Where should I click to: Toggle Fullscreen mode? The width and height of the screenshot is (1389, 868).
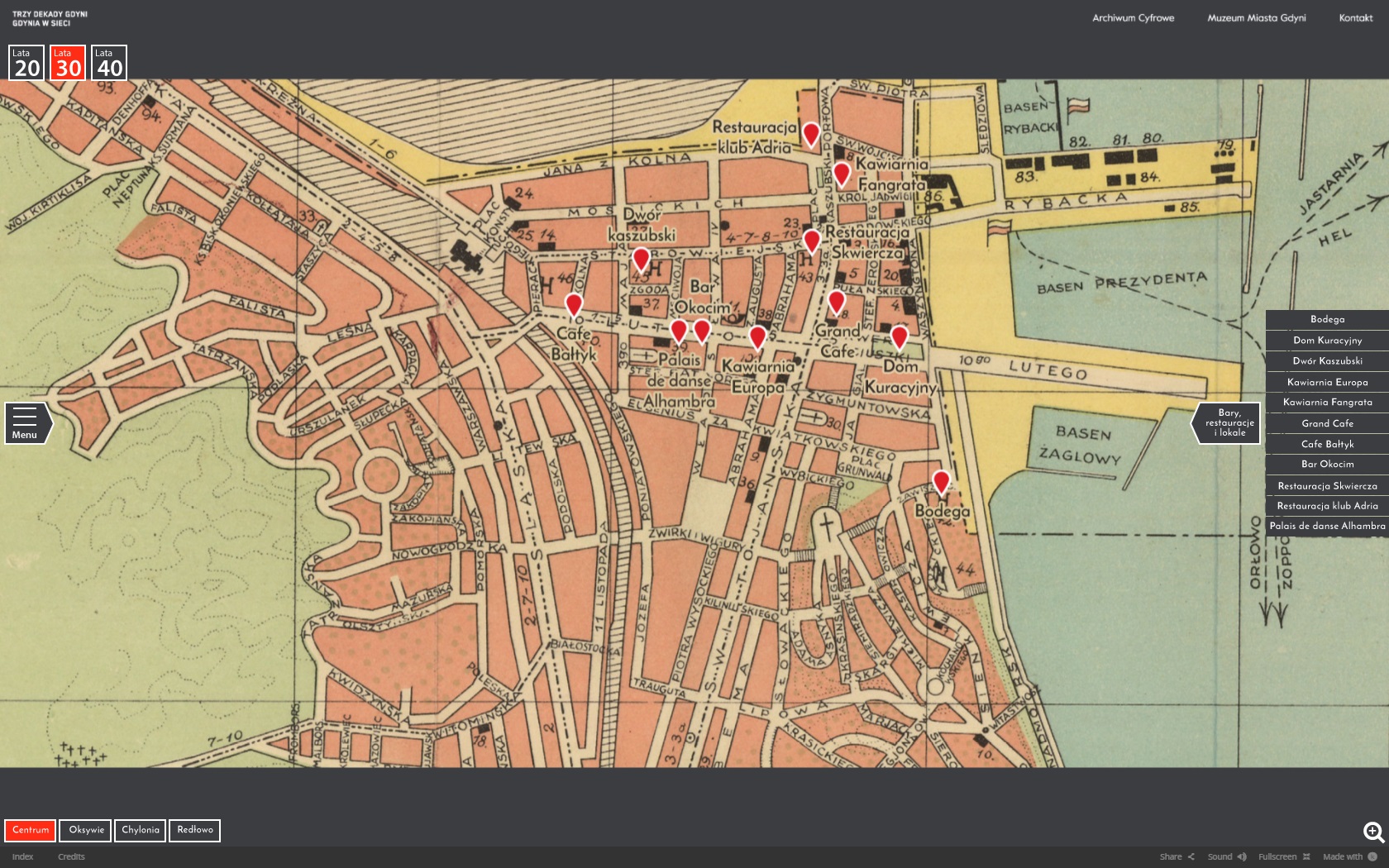click(1283, 856)
